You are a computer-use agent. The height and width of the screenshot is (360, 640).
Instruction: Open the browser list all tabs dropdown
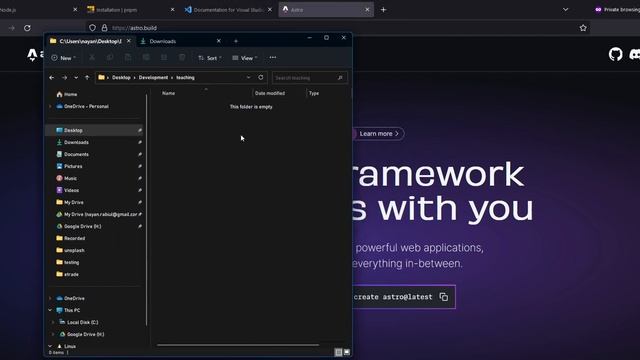[x=565, y=9]
